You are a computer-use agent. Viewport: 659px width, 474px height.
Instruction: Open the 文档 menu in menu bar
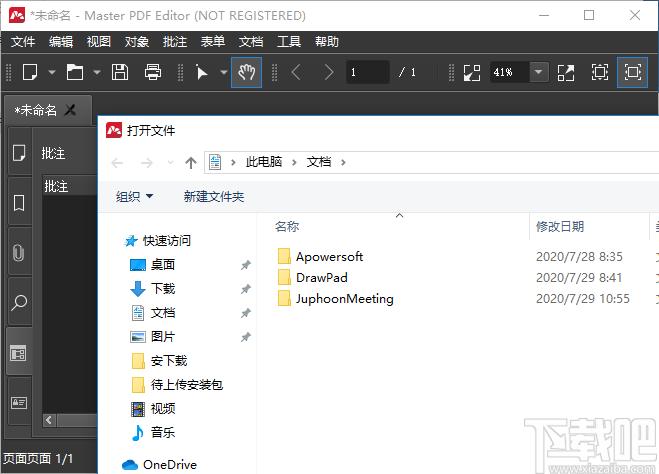tap(251, 42)
